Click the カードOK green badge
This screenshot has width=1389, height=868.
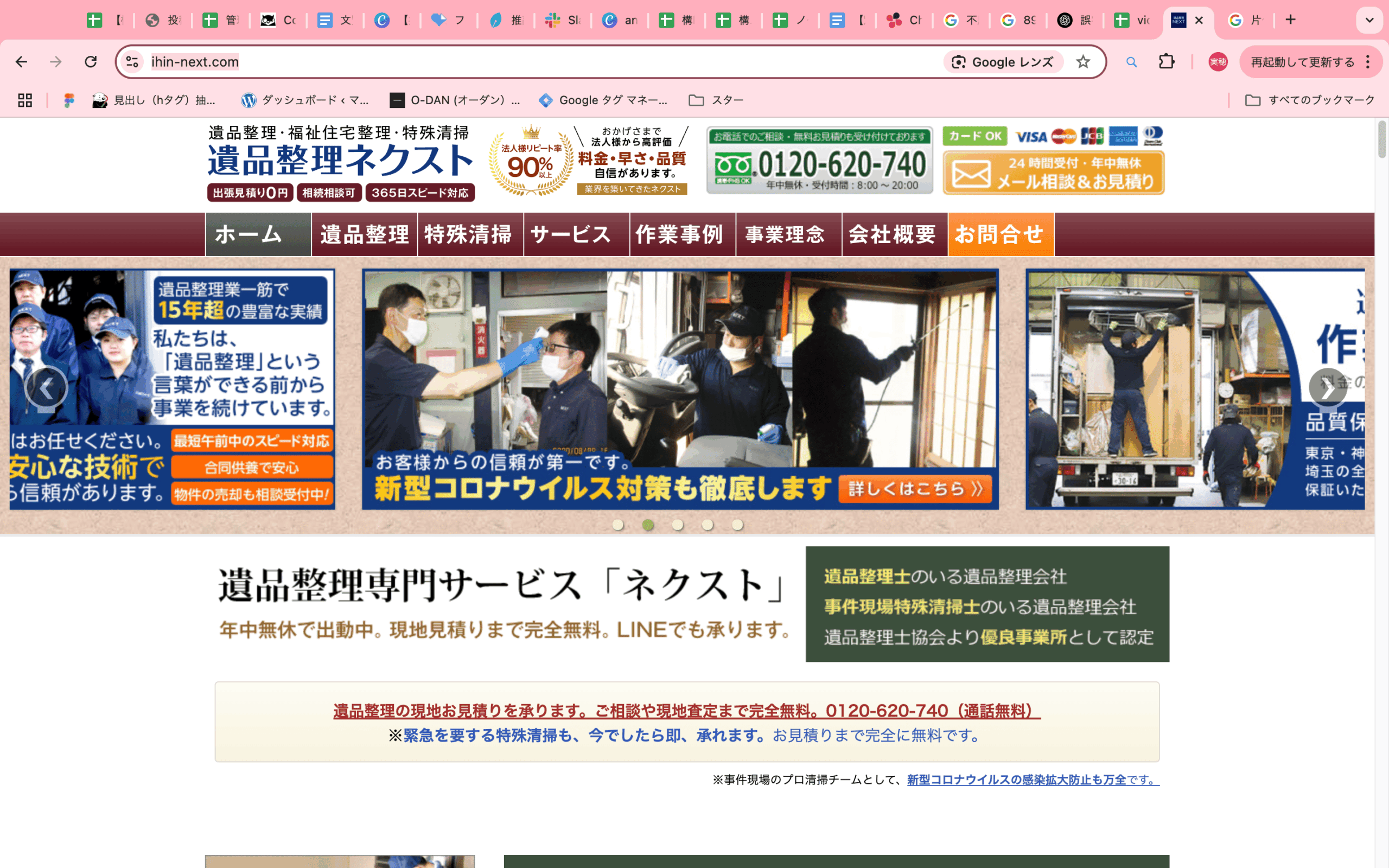974,136
